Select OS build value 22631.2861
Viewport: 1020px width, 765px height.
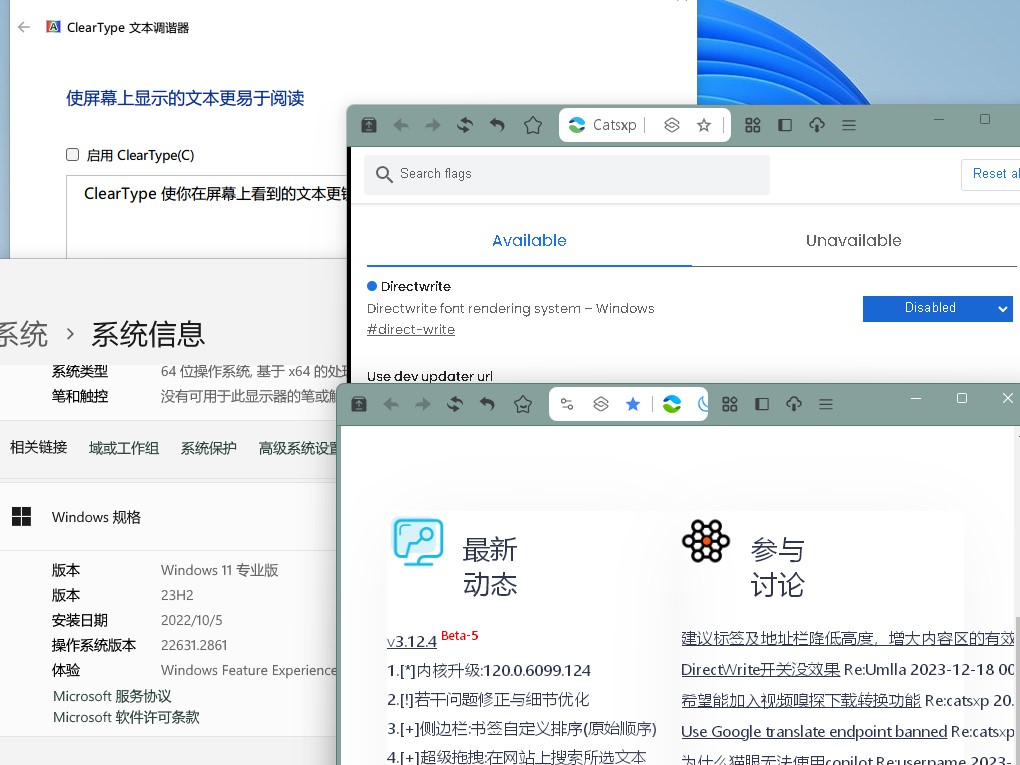(194, 645)
